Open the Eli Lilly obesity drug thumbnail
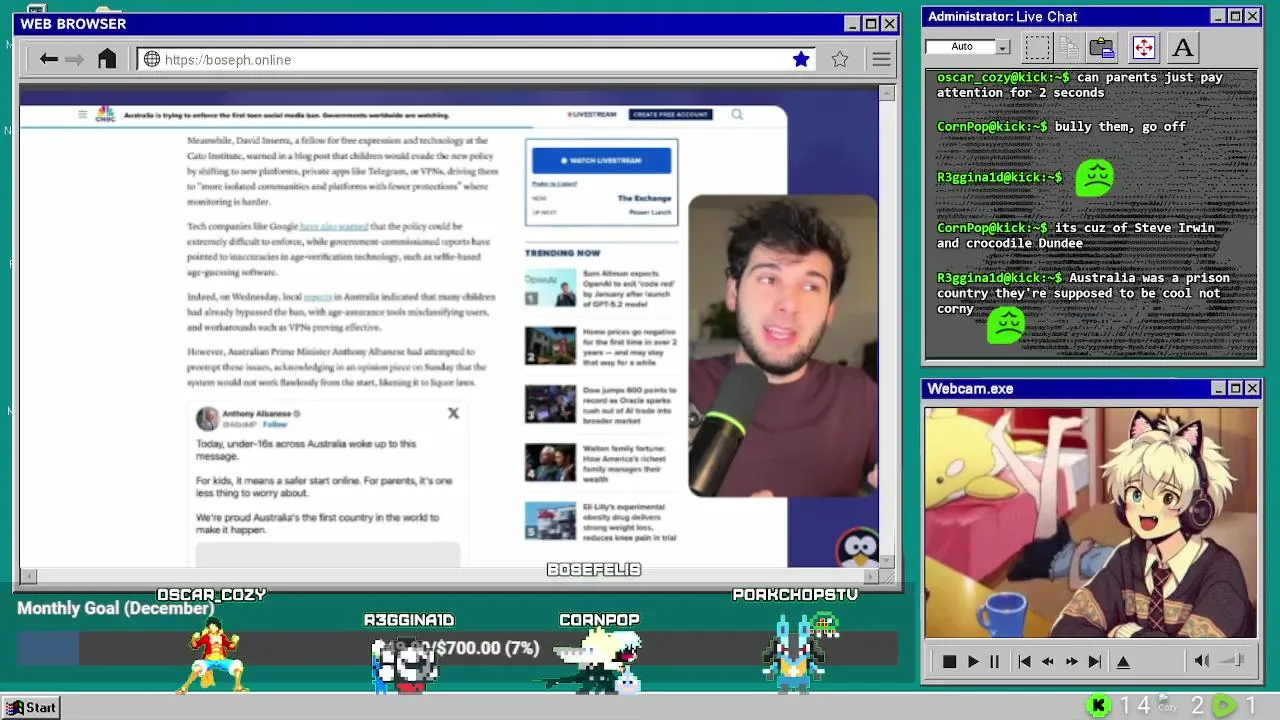1280x720 pixels. (x=550, y=521)
